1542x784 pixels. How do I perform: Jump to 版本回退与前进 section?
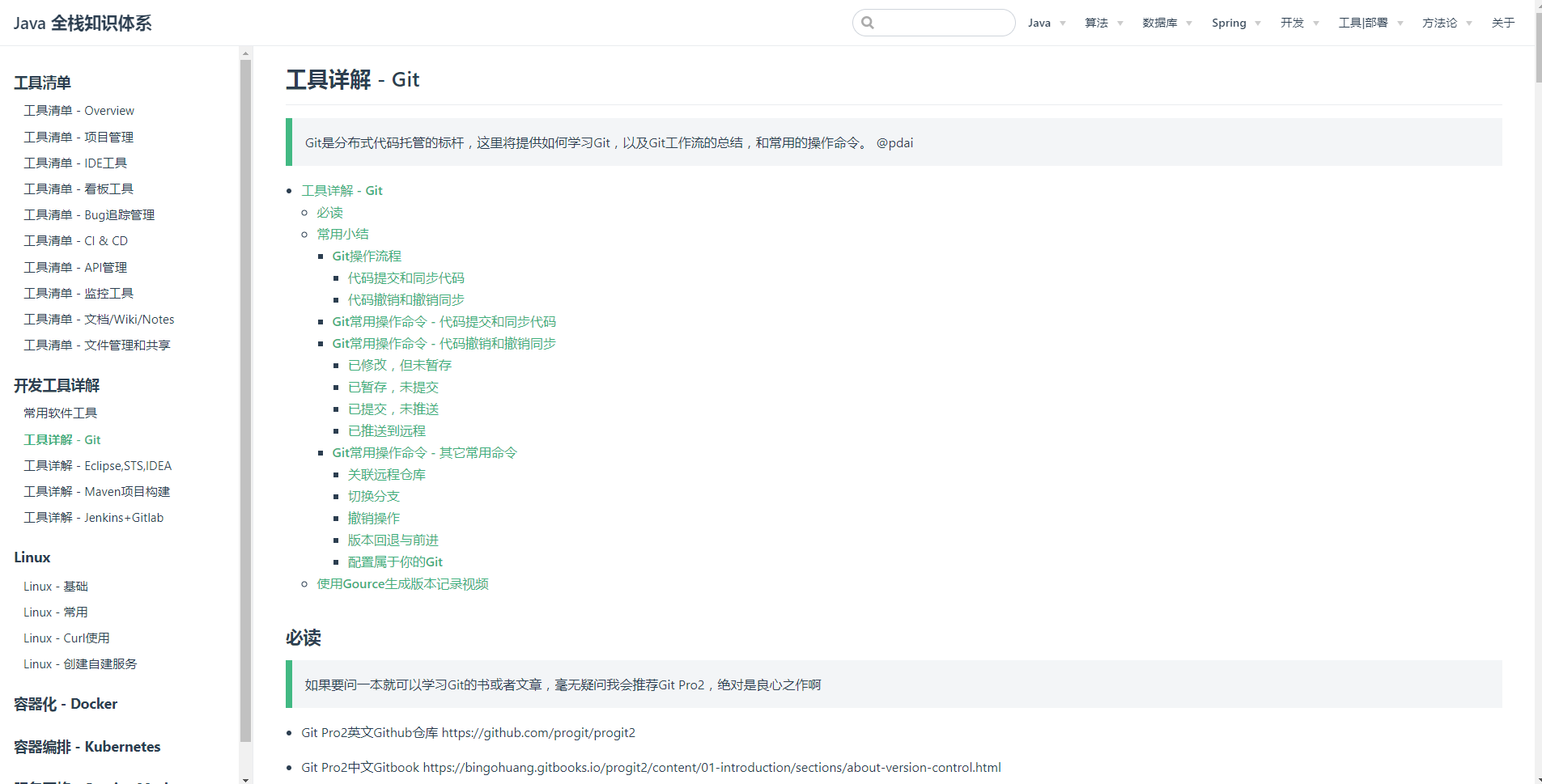[393, 540]
